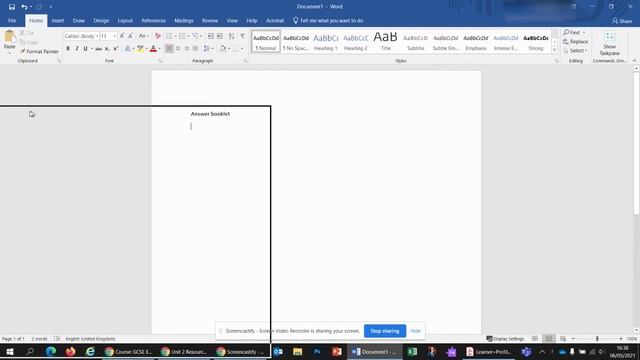Switch to the Design tab
Screen dimensions: 640x360
click(x=101, y=20)
